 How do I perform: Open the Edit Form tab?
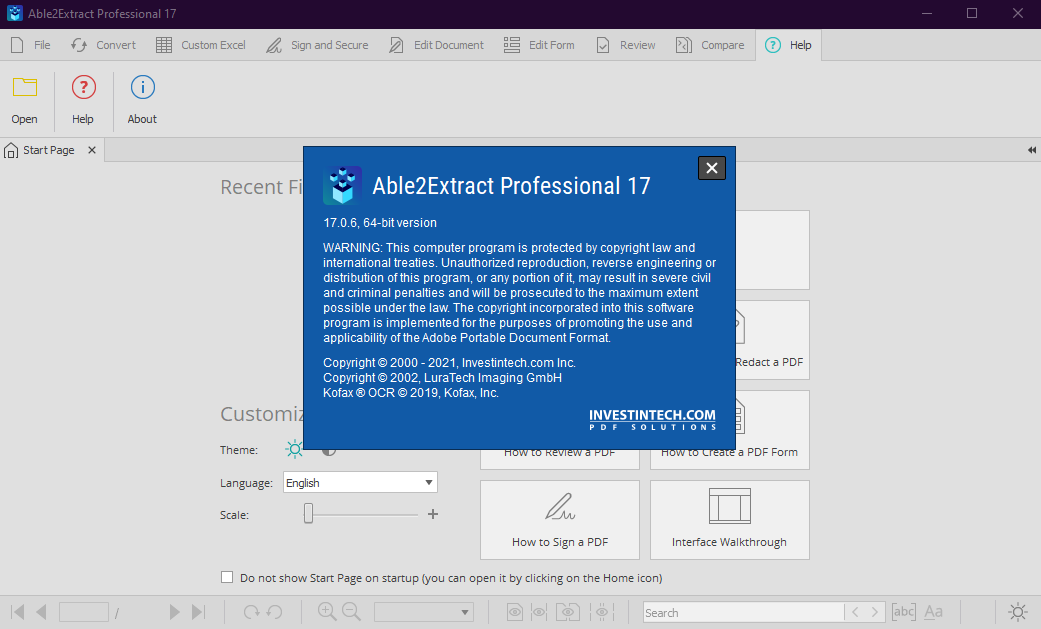click(539, 45)
